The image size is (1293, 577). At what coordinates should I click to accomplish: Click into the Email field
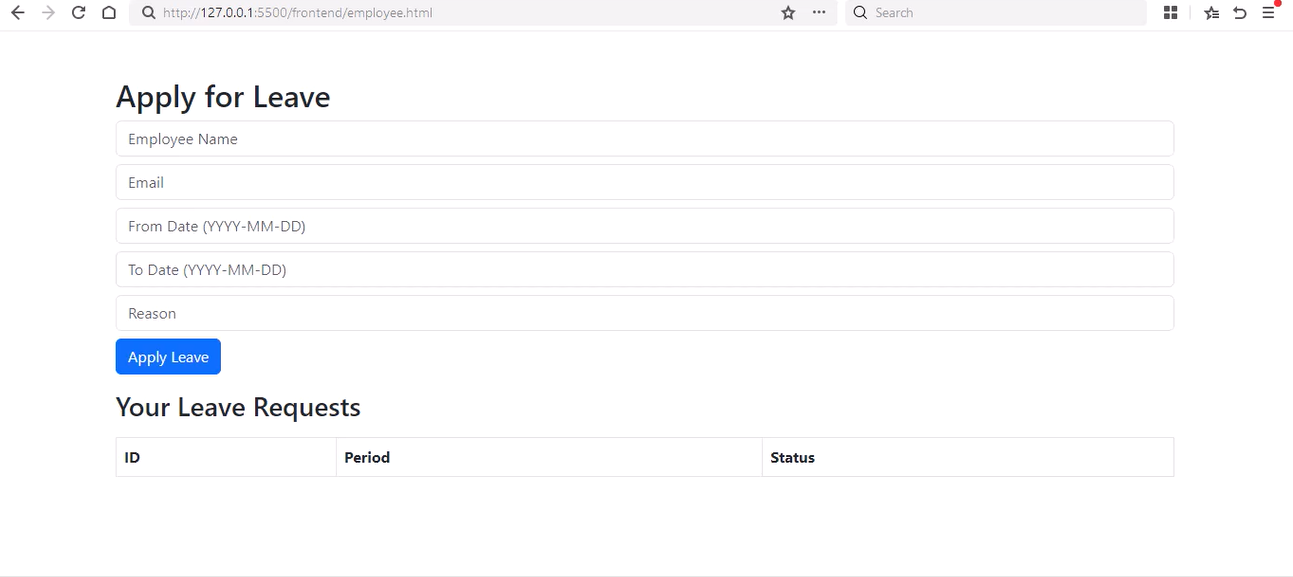[x=644, y=182]
